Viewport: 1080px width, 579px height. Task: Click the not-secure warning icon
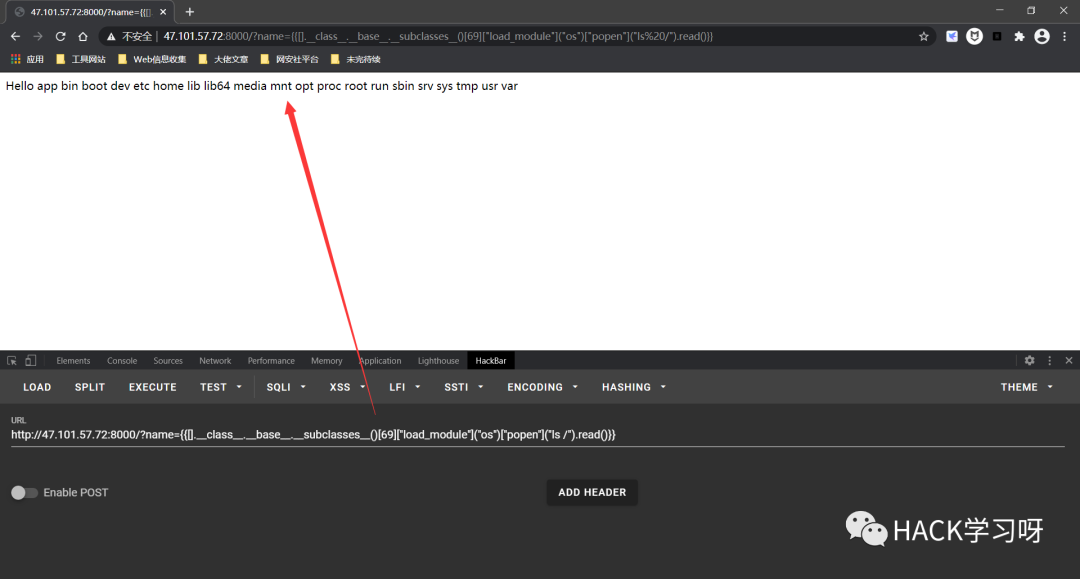coord(111,36)
